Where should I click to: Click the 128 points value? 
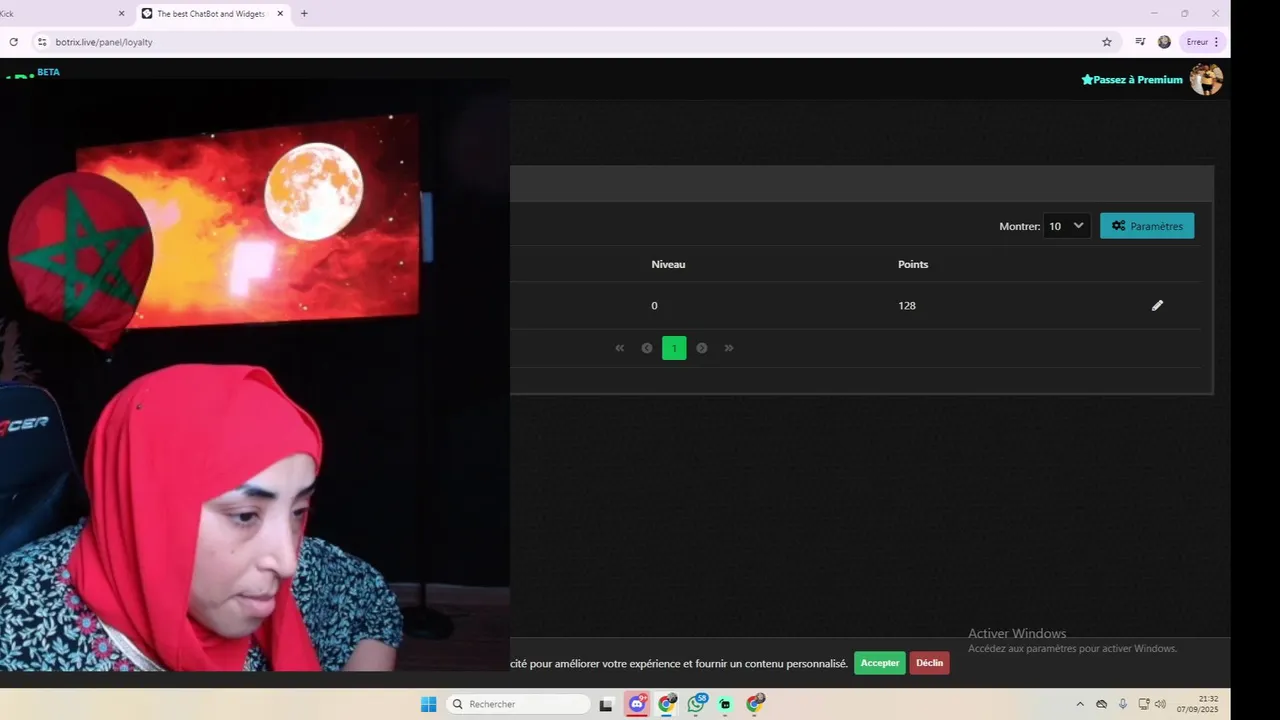(907, 305)
